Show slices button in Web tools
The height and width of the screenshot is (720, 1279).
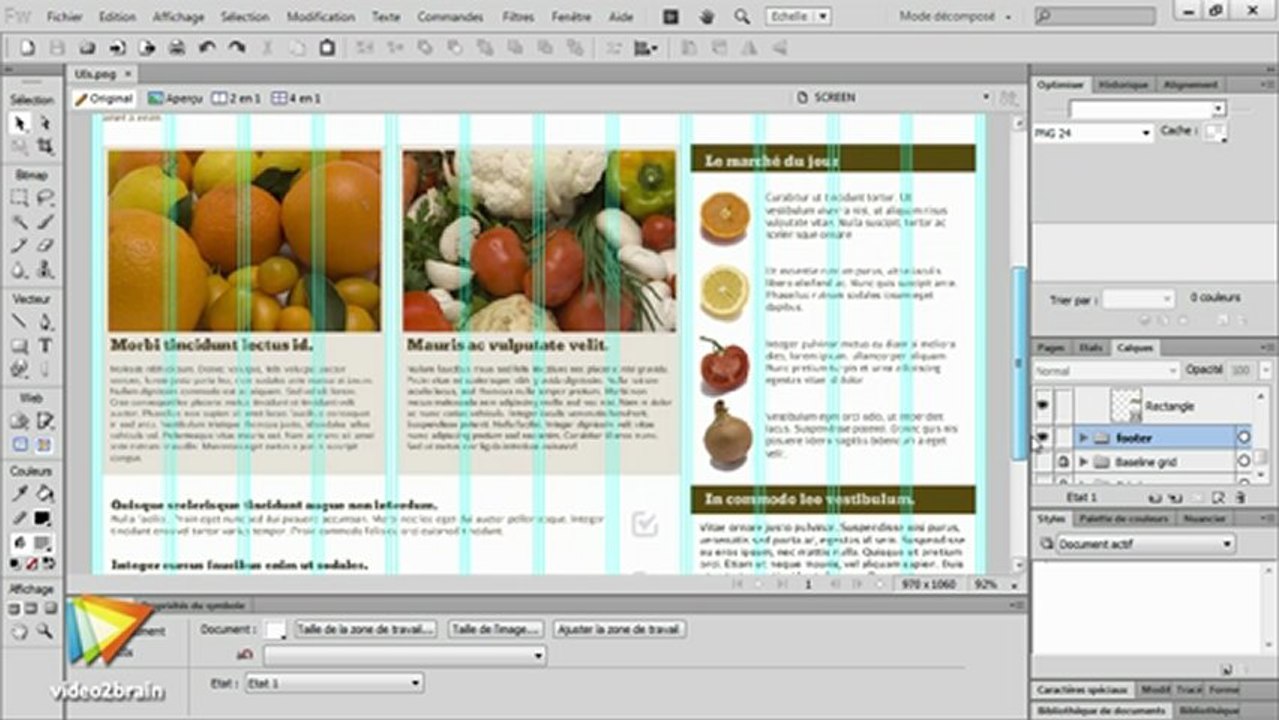[45, 445]
